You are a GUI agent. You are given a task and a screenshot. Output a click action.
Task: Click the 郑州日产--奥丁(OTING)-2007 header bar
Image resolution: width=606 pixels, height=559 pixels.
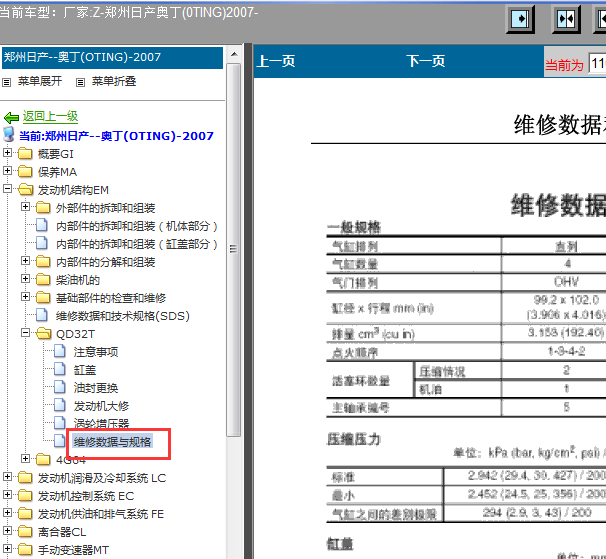112,58
